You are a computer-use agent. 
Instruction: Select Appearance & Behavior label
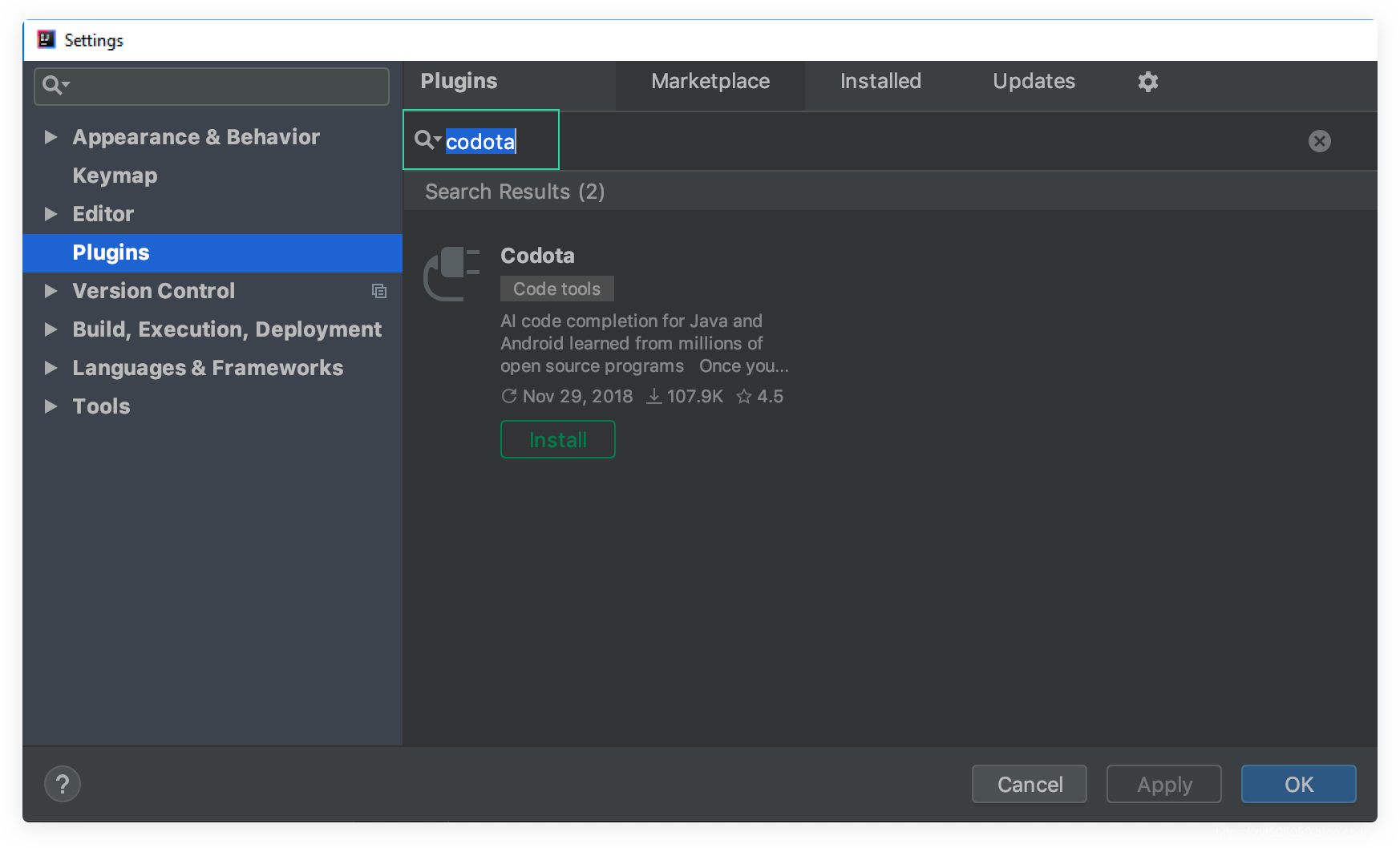196,137
